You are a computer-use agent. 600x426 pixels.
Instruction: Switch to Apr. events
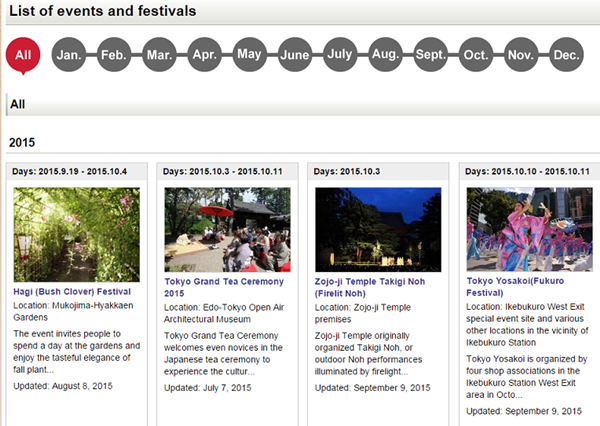tap(204, 55)
